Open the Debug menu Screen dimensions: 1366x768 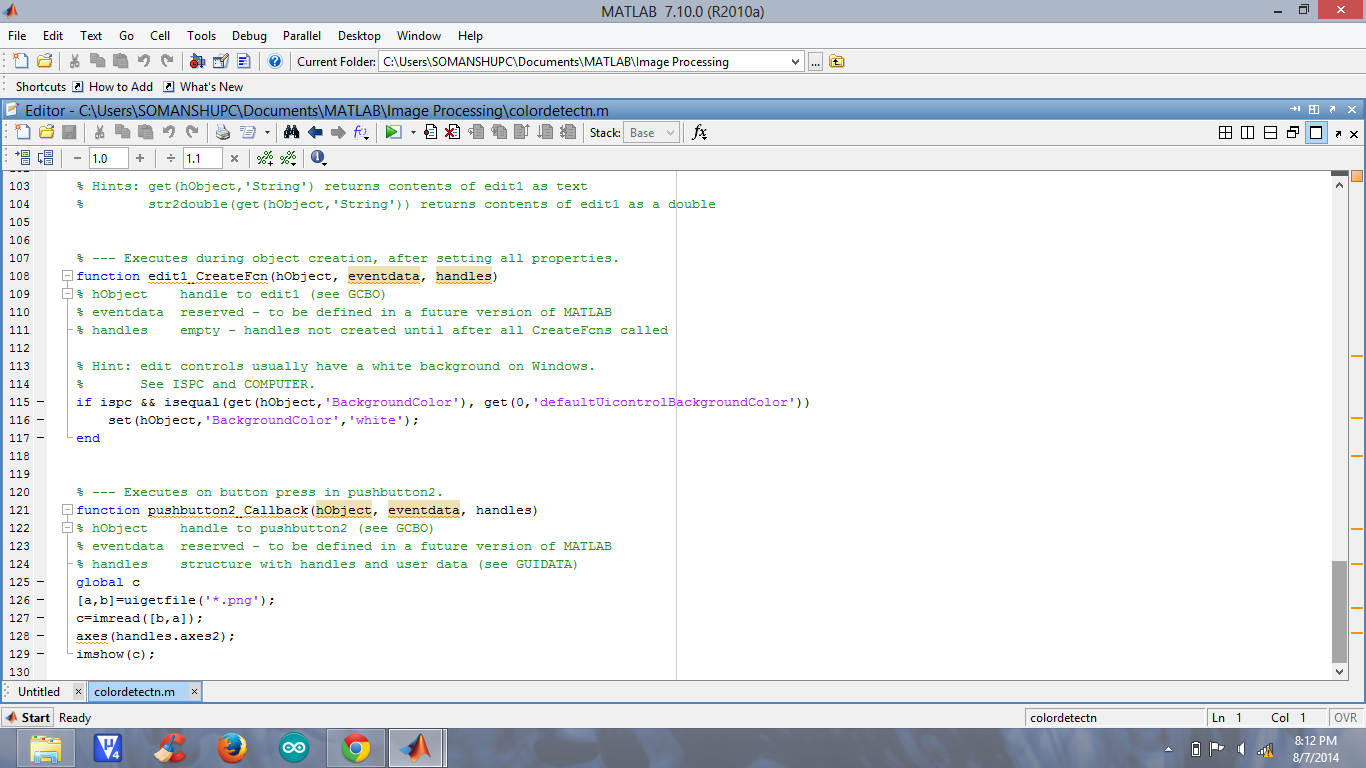tap(249, 35)
